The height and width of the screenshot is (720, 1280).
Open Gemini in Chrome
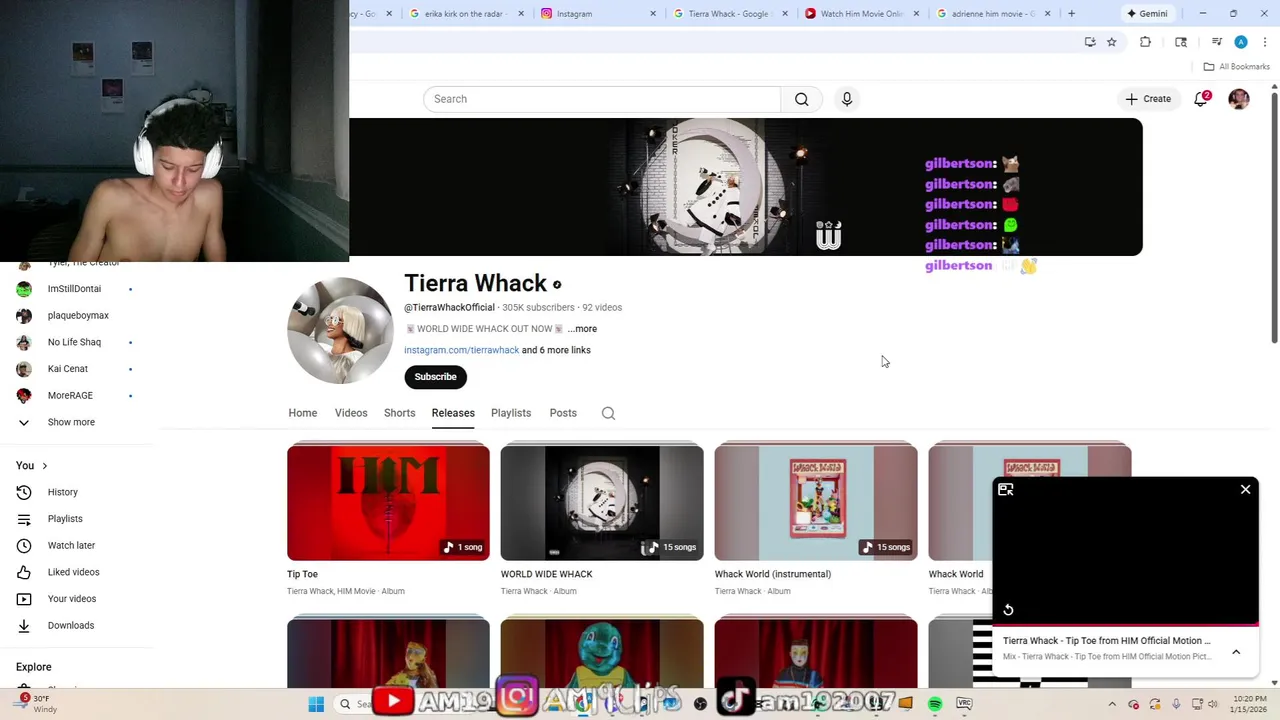[x=1147, y=14]
